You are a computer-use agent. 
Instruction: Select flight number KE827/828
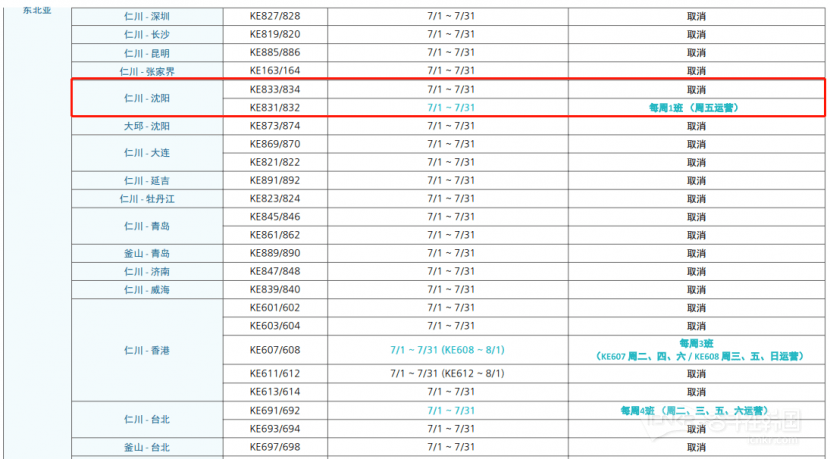[274, 17]
